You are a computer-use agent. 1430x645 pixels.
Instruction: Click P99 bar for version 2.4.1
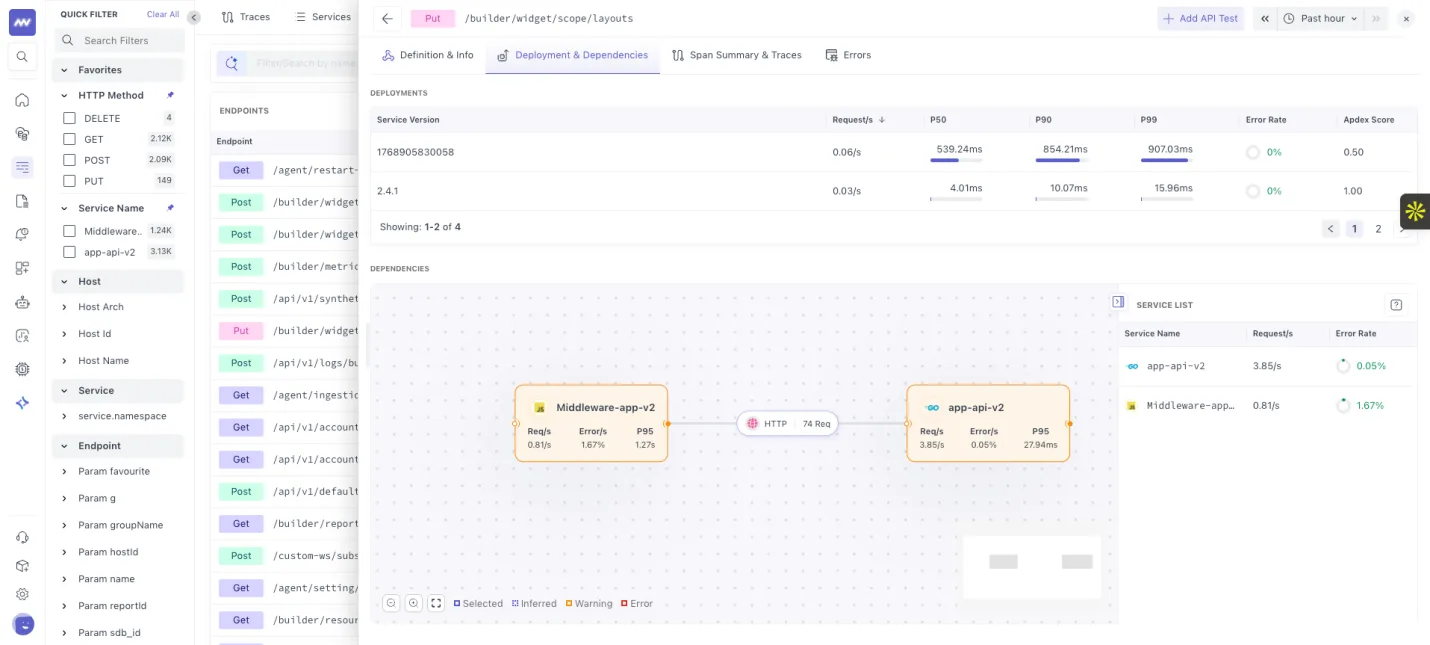point(1166,199)
